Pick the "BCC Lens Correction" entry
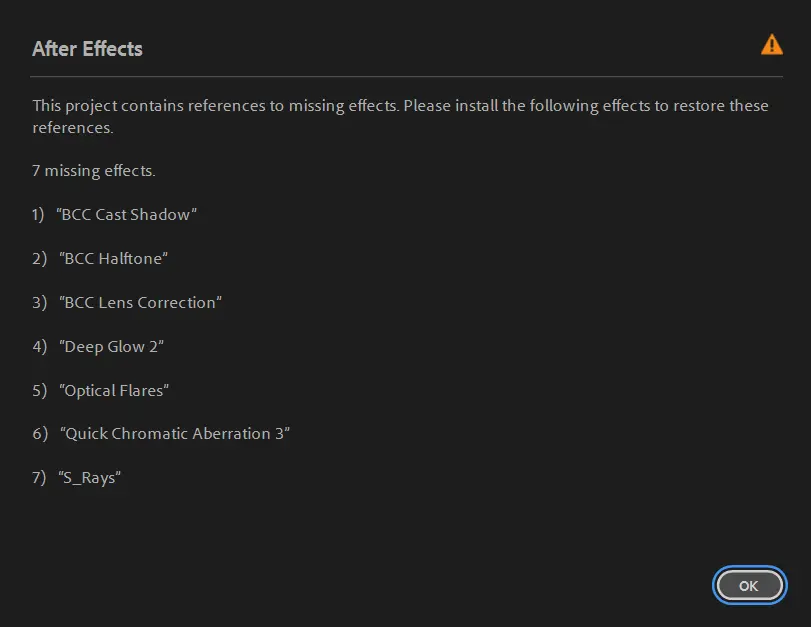Screen dimensions: 811x627 click(140, 303)
